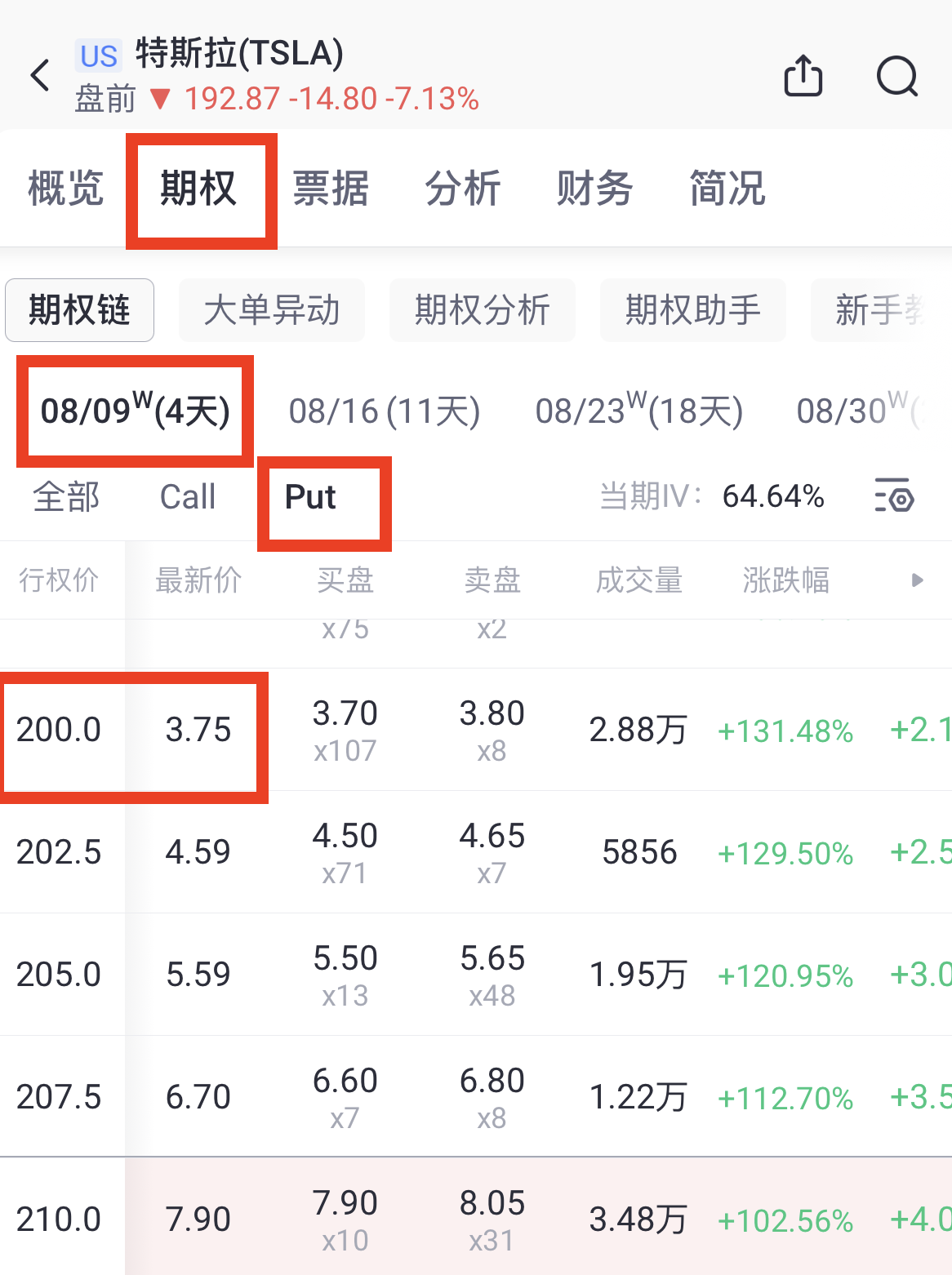Choose the 08/30 expiry date
952x1275 pixels.
pos(860,411)
